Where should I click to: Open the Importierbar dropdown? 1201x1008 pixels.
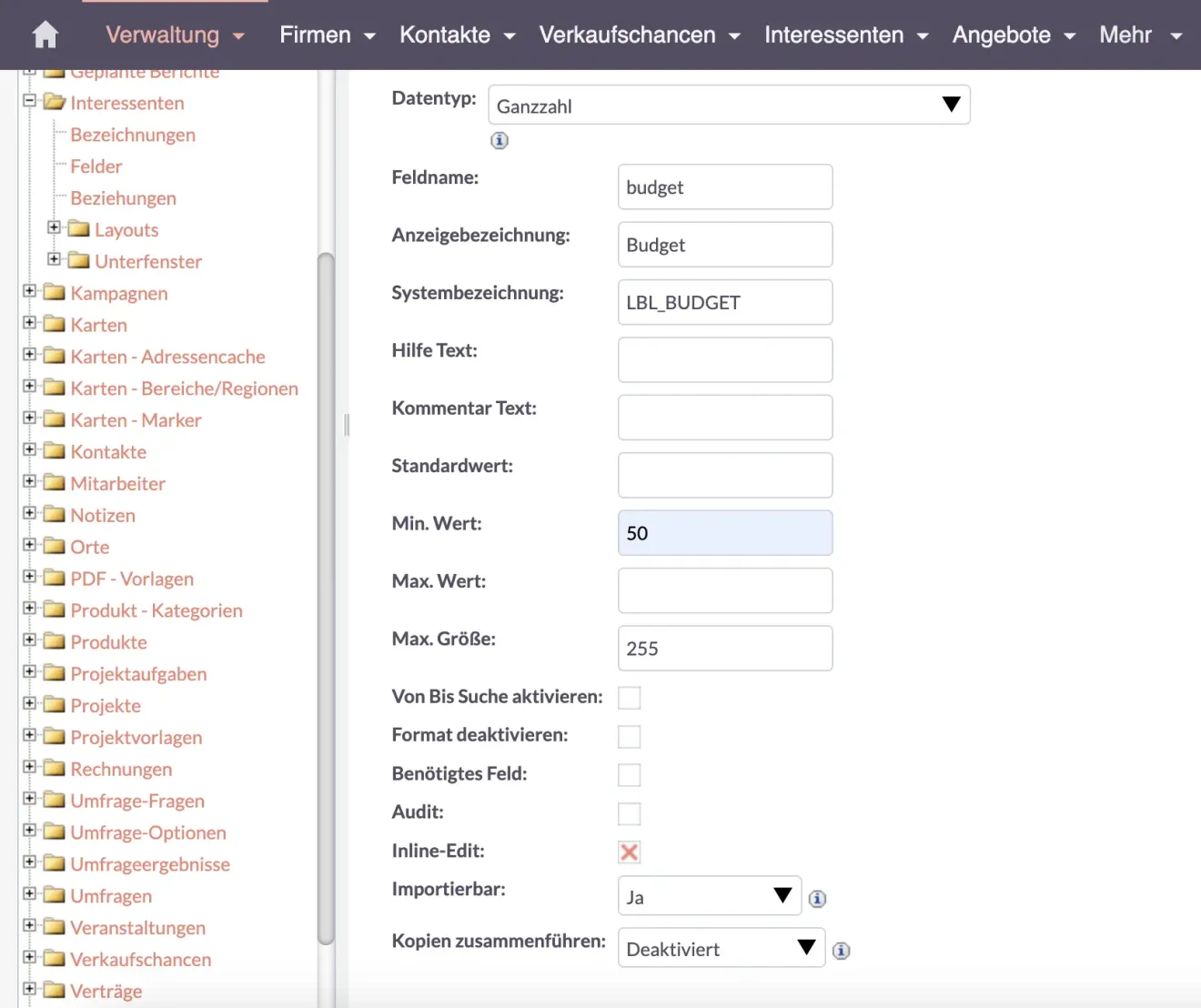[x=709, y=897]
